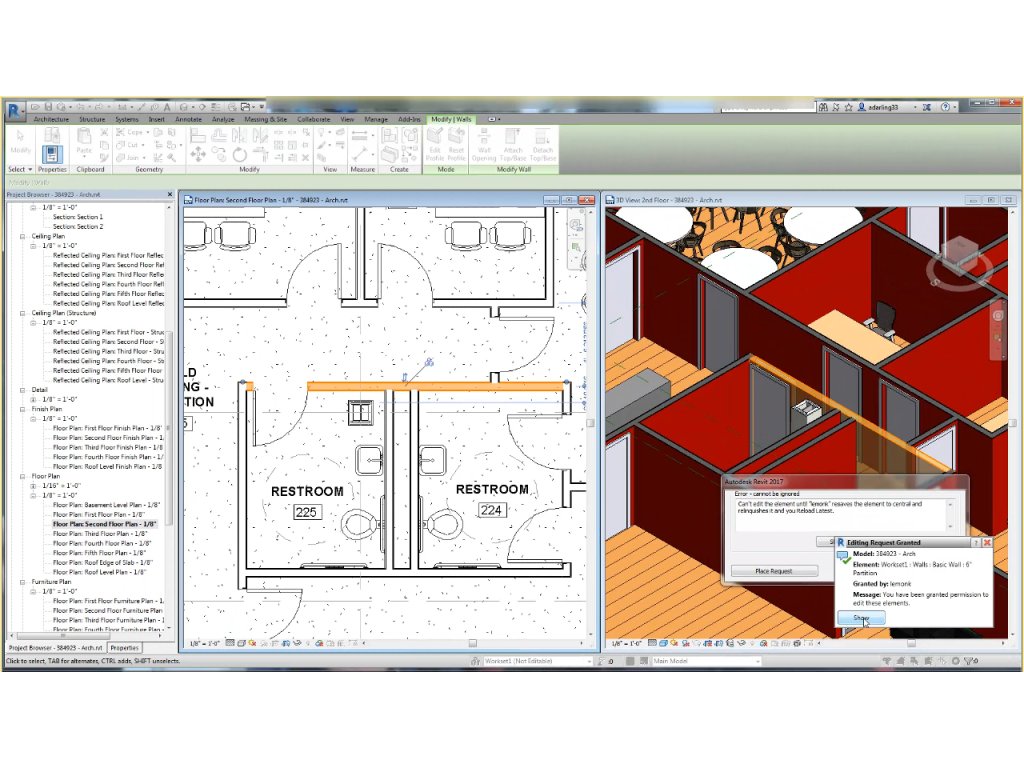Open the Manage ribbon tab
This screenshot has width=1024, height=768.
click(x=376, y=120)
